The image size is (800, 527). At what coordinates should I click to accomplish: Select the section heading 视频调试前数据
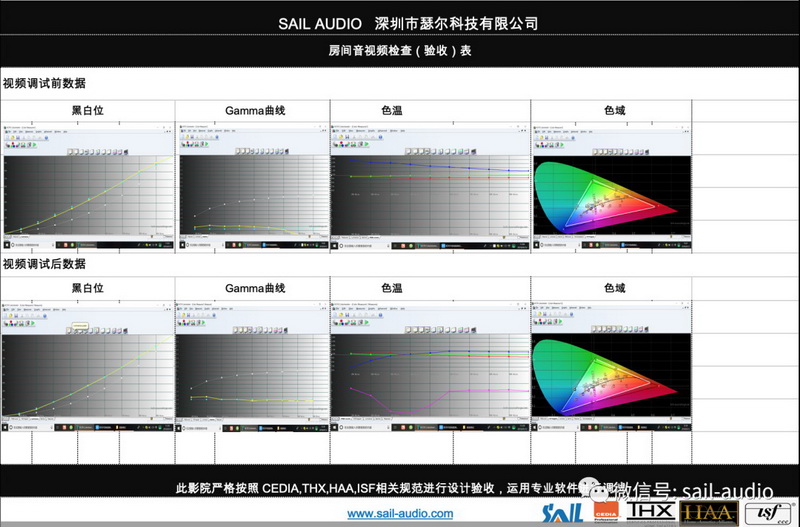point(44,83)
